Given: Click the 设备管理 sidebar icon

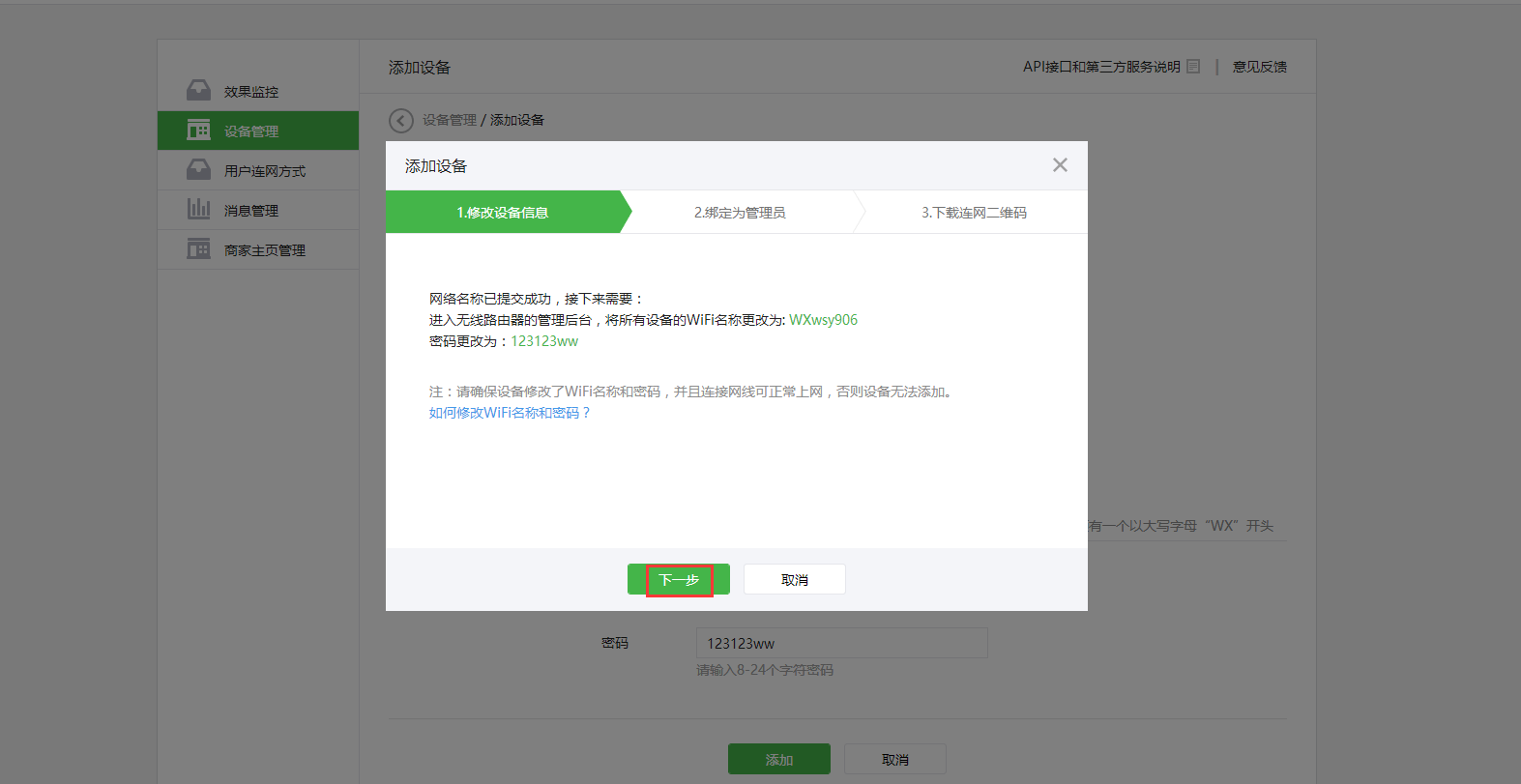Looking at the screenshot, I should click(198, 131).
